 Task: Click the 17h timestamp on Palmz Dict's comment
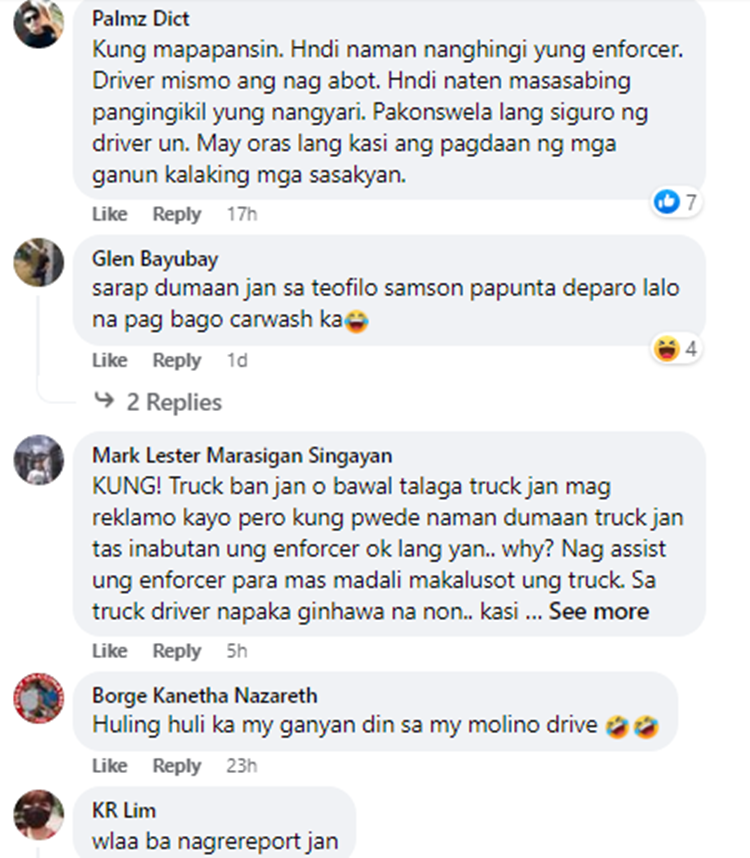242,214
